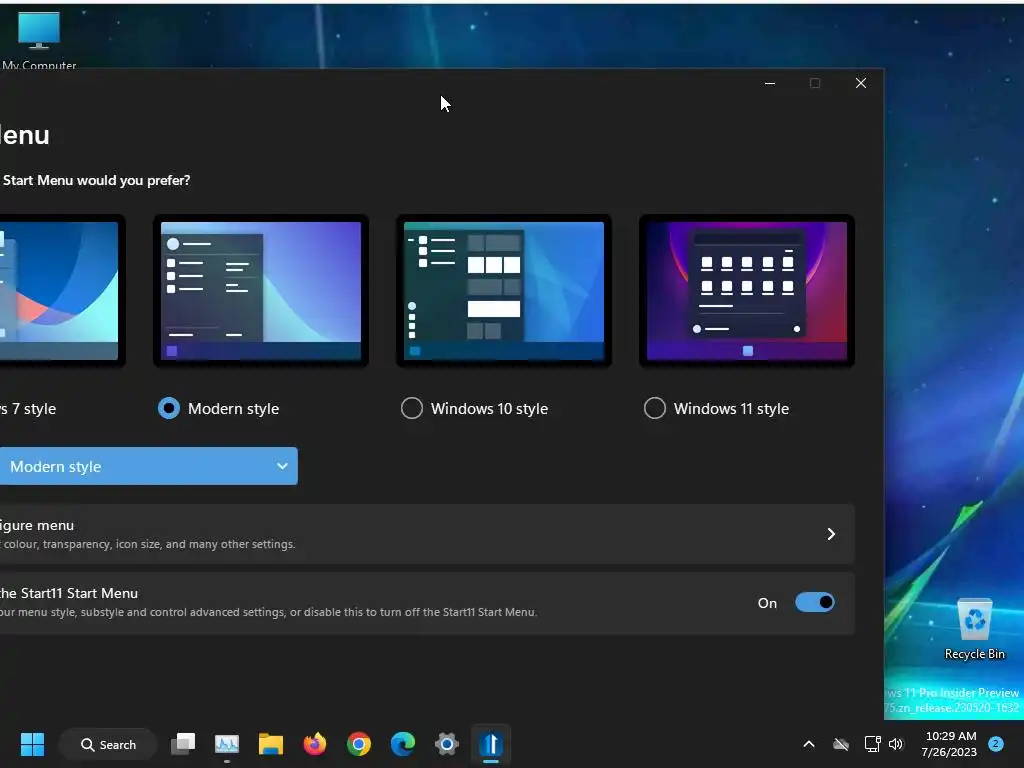Show hidden system tray icons
Viewport: 1024px width, 768px height.
click(808, 744)
